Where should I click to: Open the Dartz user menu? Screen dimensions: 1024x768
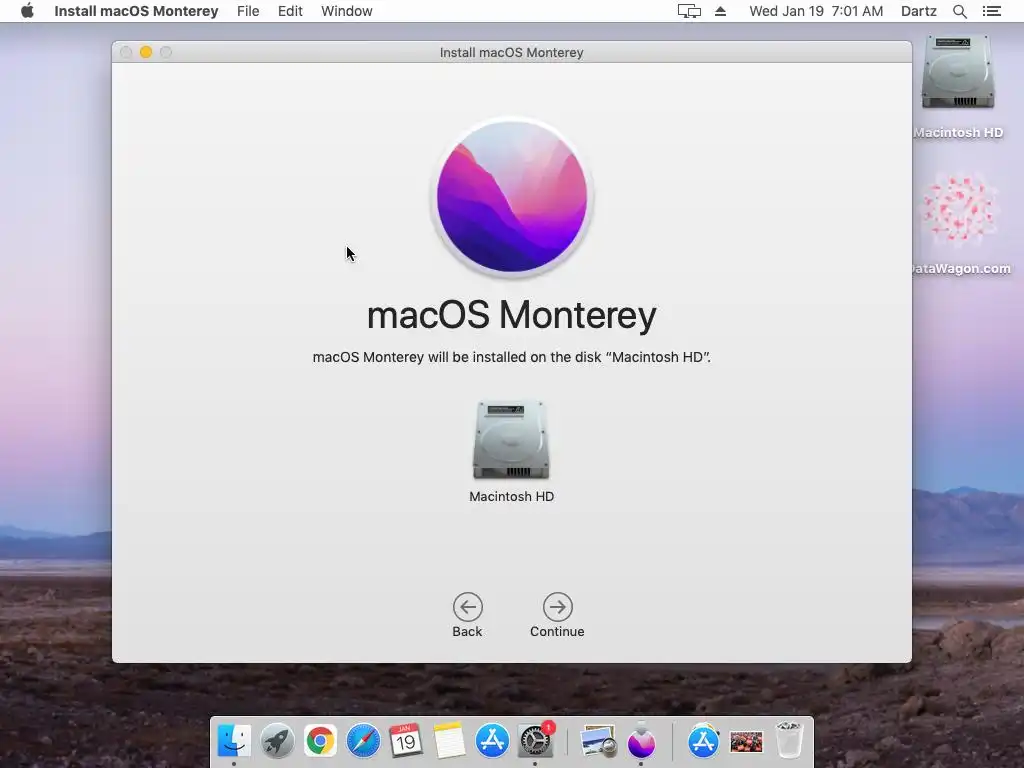[918, 11]
